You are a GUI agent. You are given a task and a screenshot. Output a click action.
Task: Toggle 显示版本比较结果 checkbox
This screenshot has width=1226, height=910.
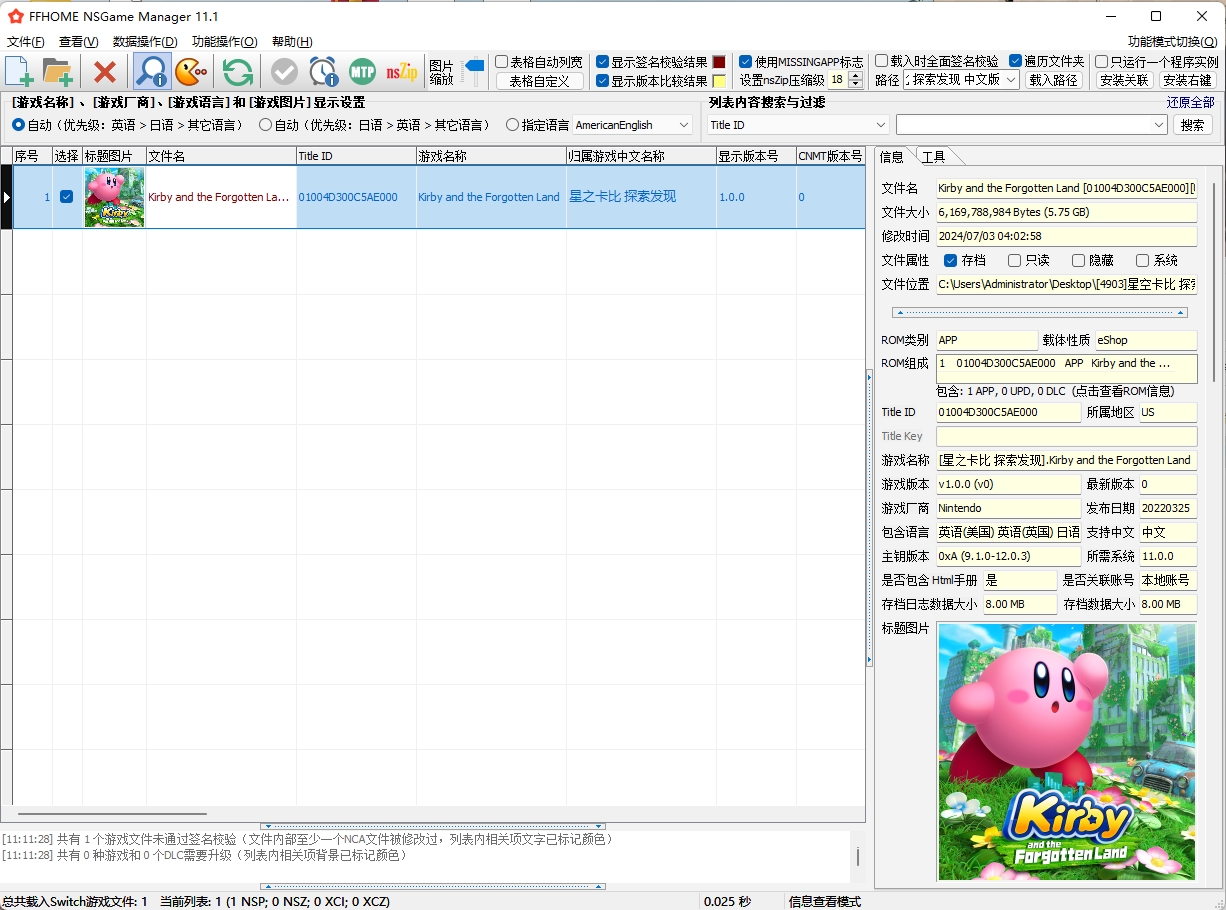pos(602,81)
